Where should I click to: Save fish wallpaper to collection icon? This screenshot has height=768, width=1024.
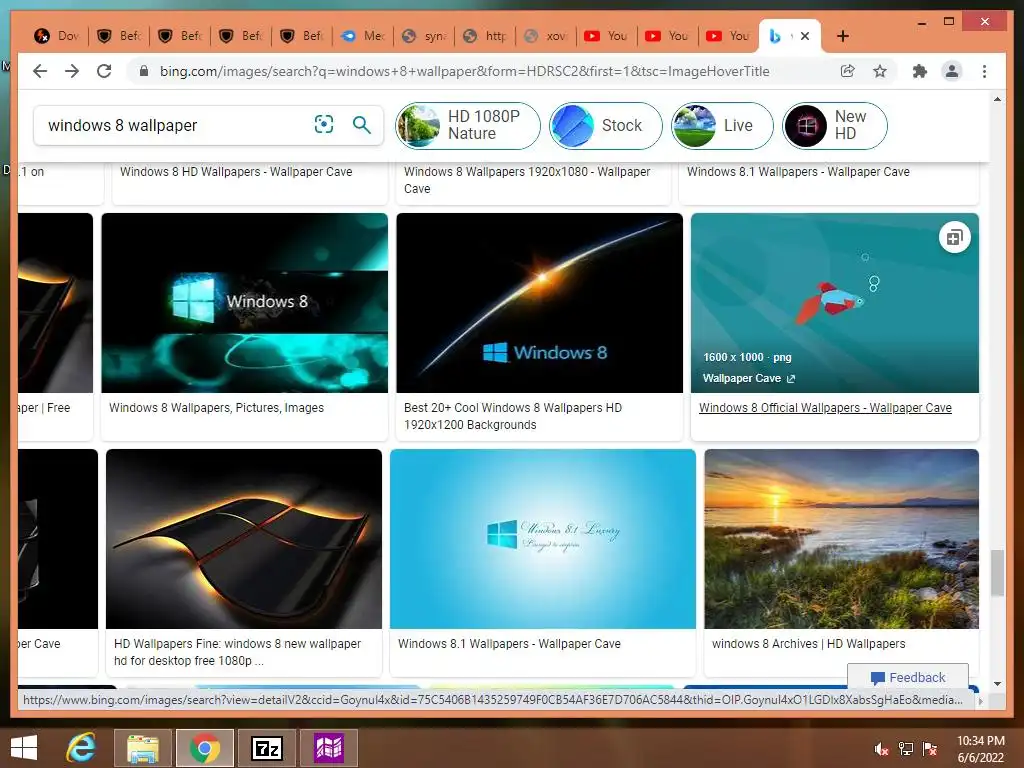click(x=954, y=238)
